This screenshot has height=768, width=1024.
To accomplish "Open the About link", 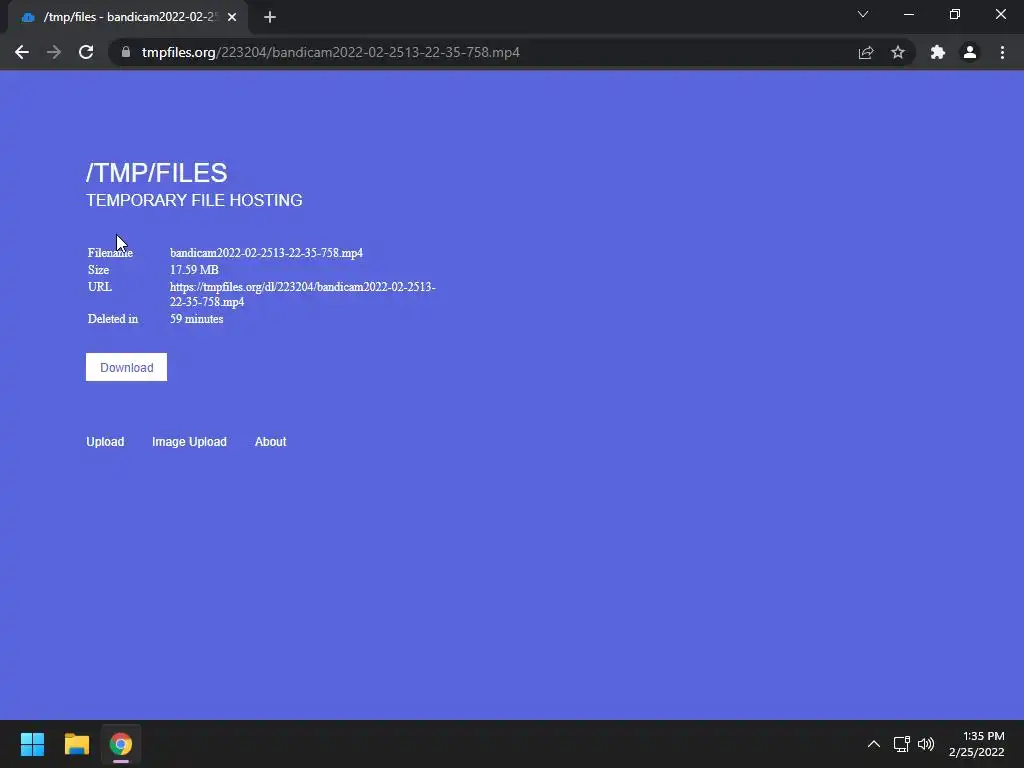I will pos(270,442).
